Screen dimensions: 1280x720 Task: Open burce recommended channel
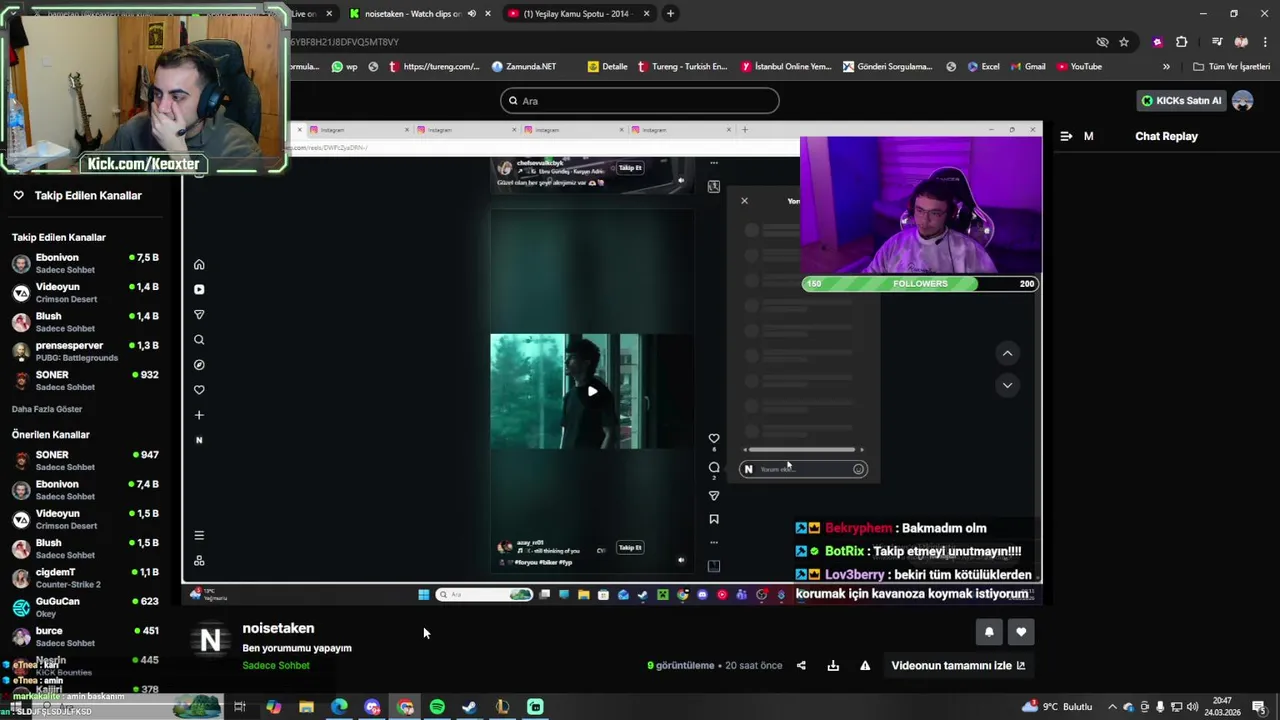point(85,637)
